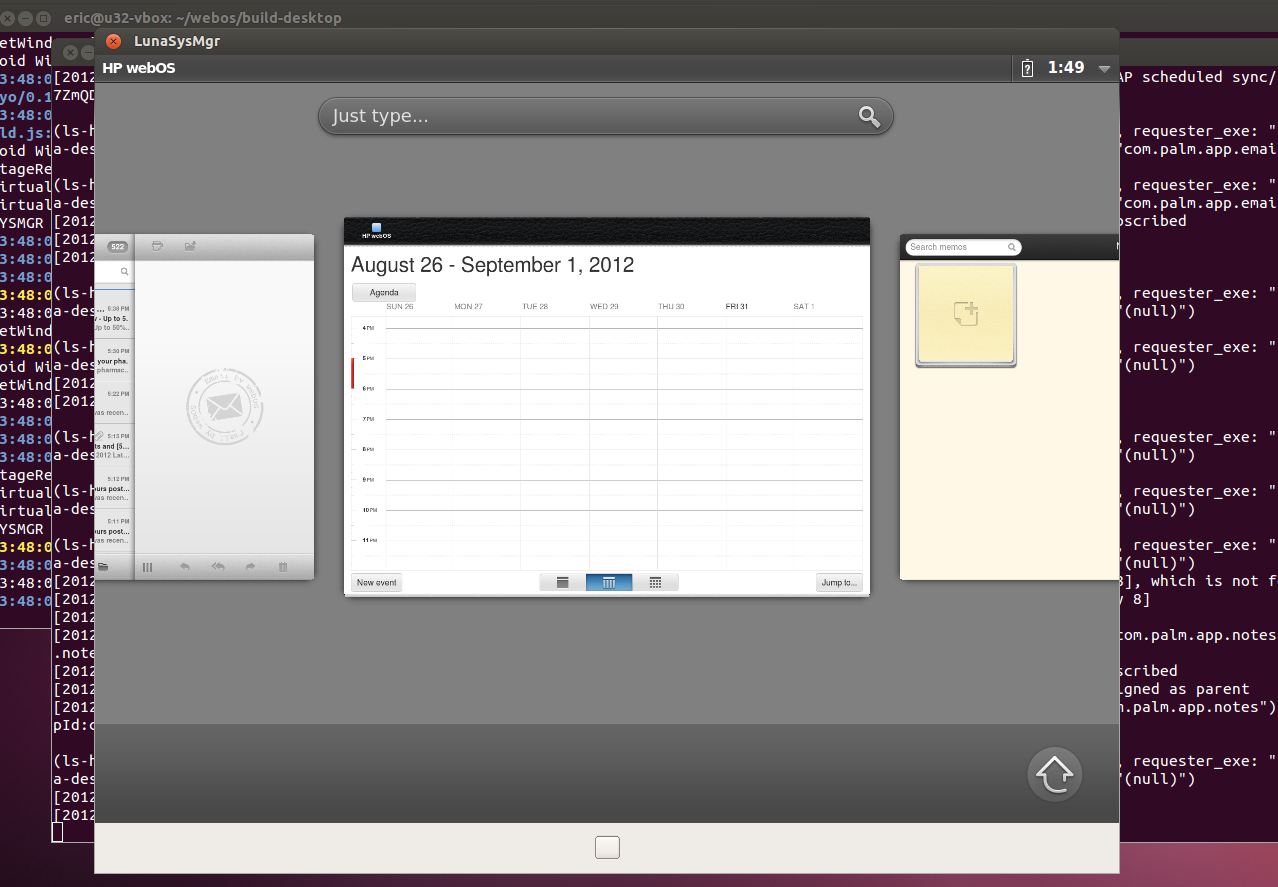Viewport: 1278px width, 887px height.
Task: Click the reply arrow in the email toolbar
Action: coord(184,567)
